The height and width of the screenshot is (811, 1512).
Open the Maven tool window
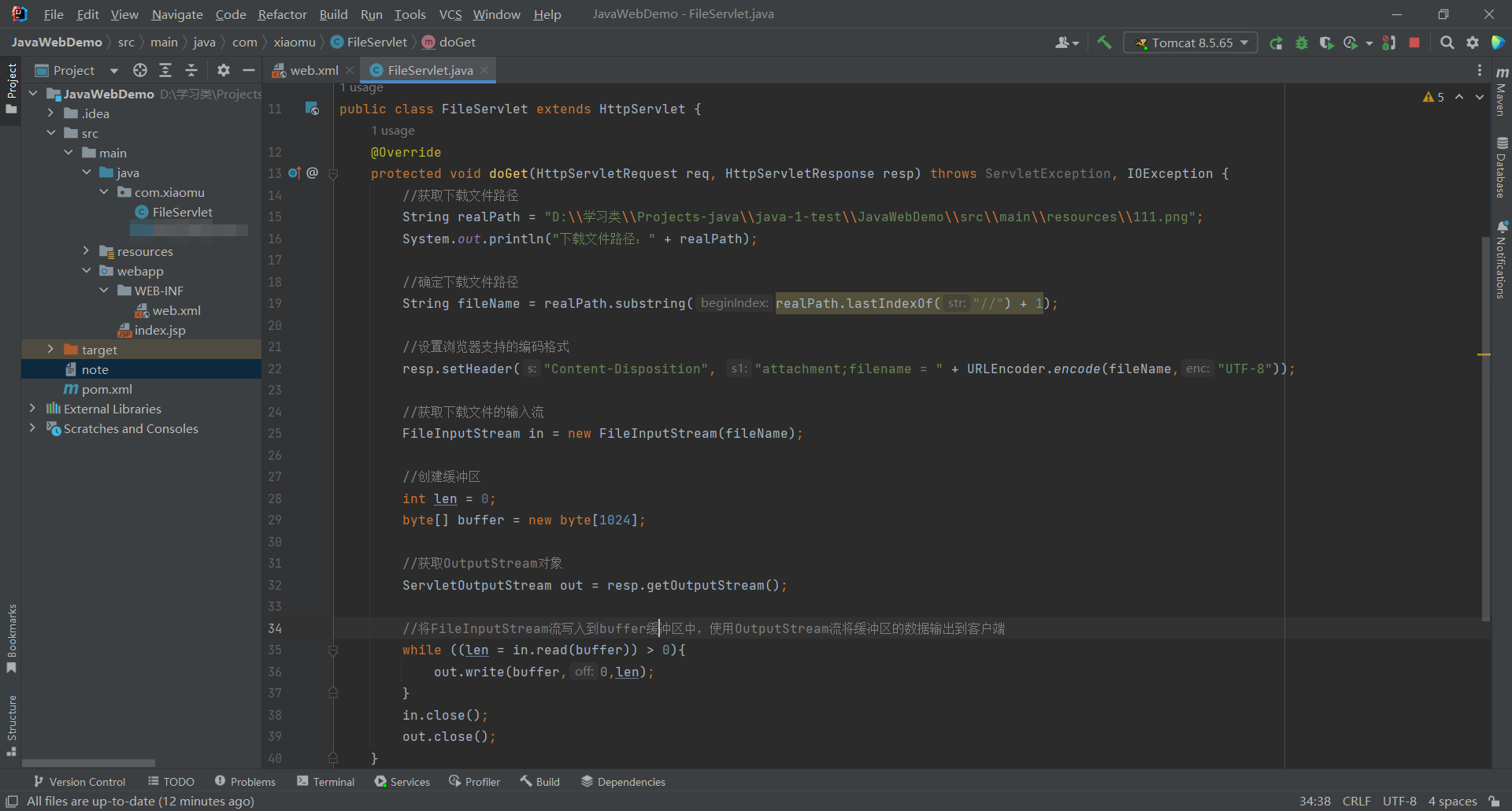(x=1502, y=91)
